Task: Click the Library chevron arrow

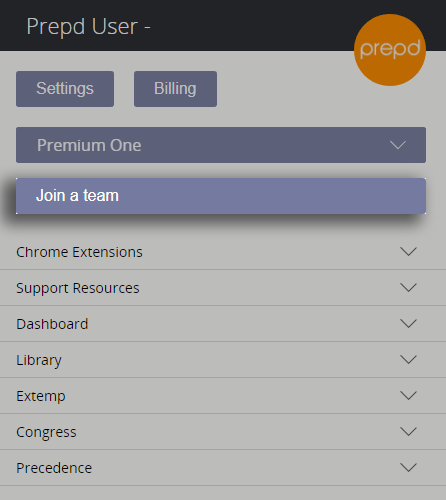Action: pos(408,360)
